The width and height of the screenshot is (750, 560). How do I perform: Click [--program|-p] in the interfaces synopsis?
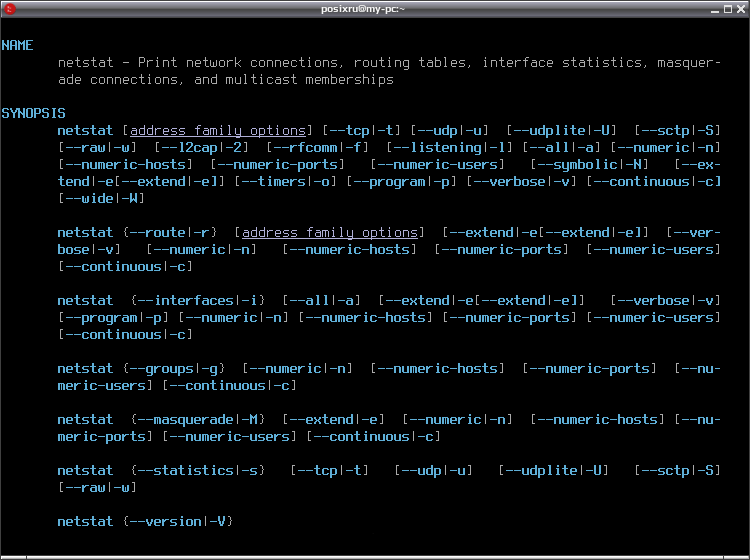click(x=113, y=318)
